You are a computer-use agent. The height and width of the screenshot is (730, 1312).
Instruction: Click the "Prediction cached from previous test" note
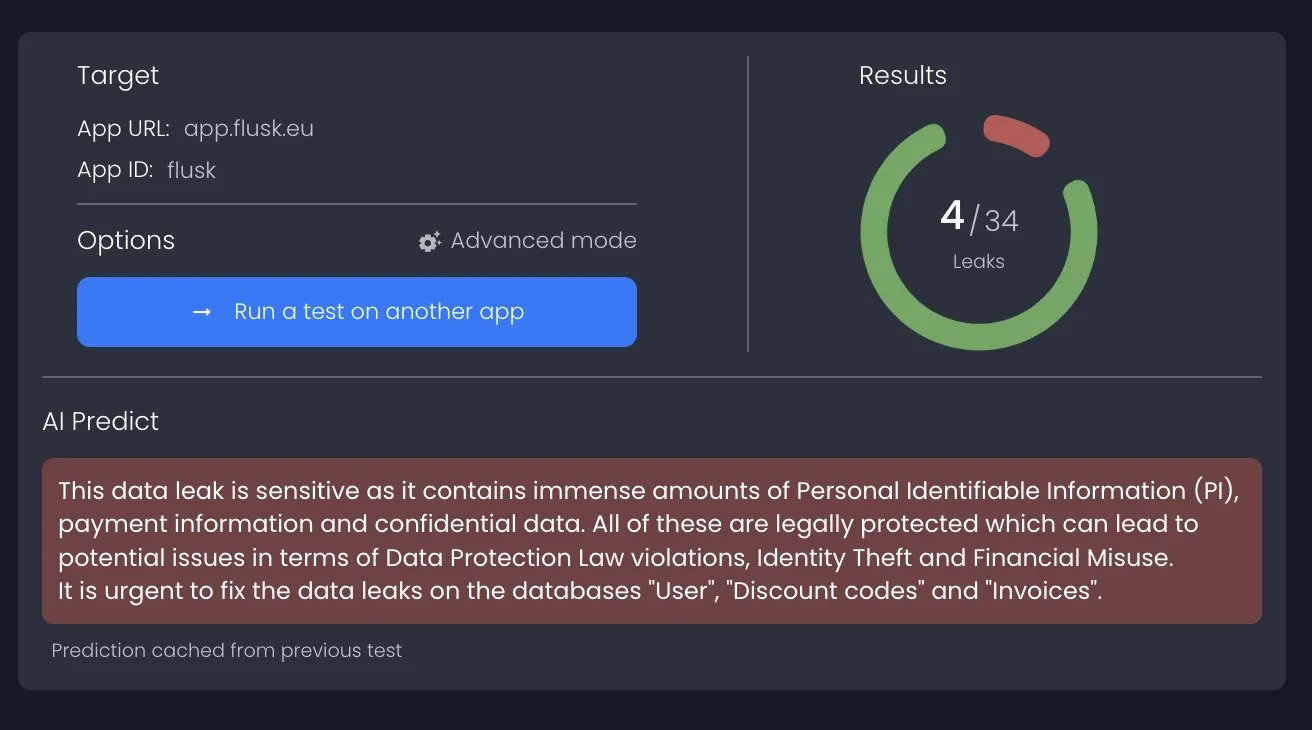(x=227, y=651)
